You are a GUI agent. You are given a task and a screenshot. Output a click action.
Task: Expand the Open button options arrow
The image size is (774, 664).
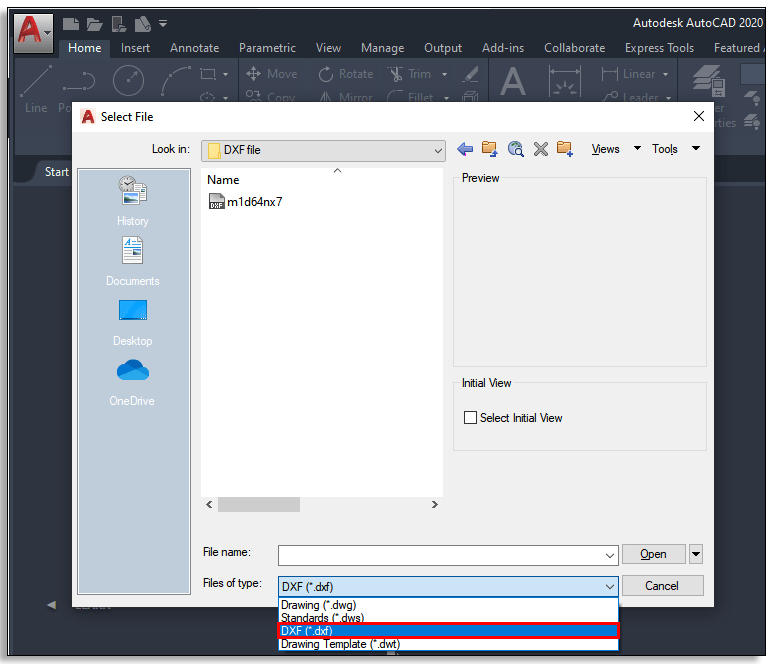(696, 554)
